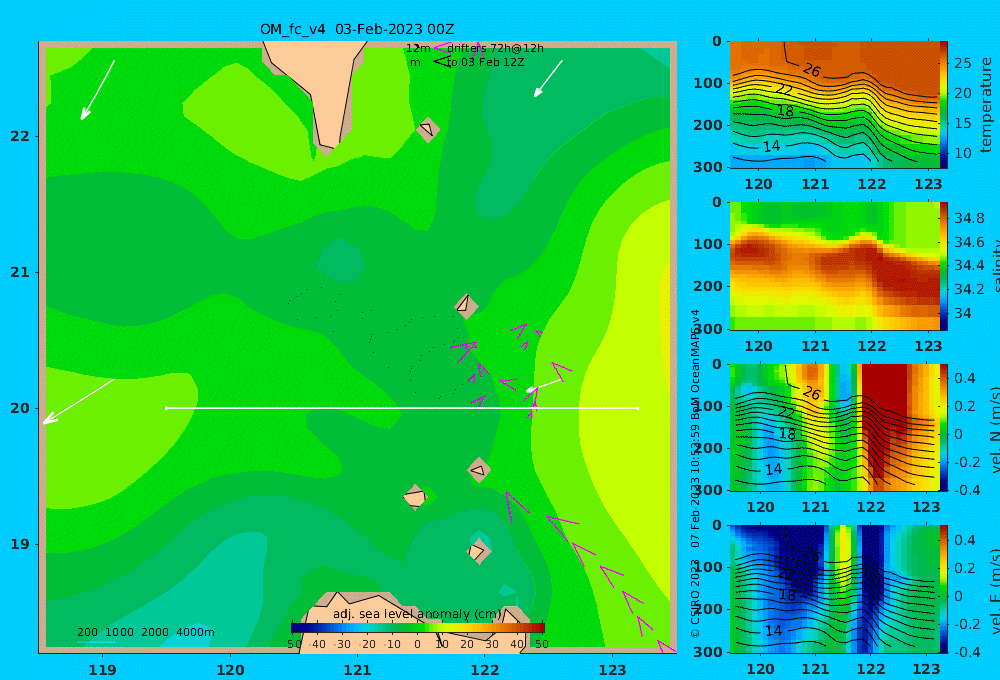Click the vel. E colorbar
The height and width of the screenshot is (680, 1000).
(x=944, y=589)
